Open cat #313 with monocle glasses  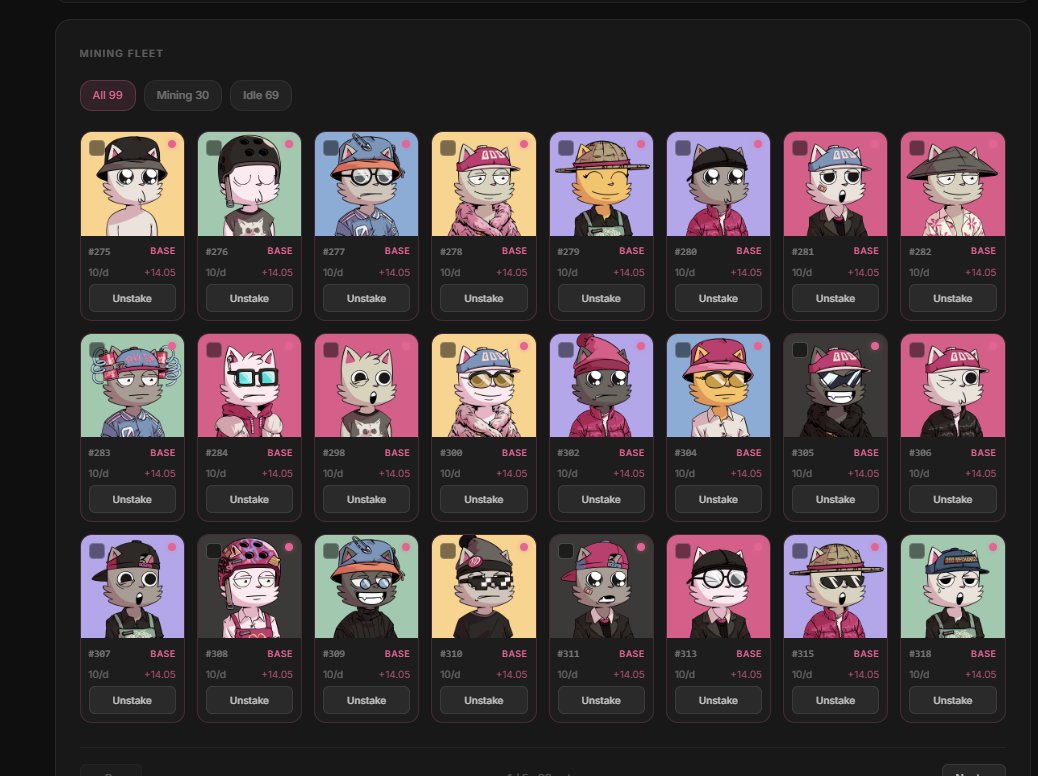[x=718, y=587]
